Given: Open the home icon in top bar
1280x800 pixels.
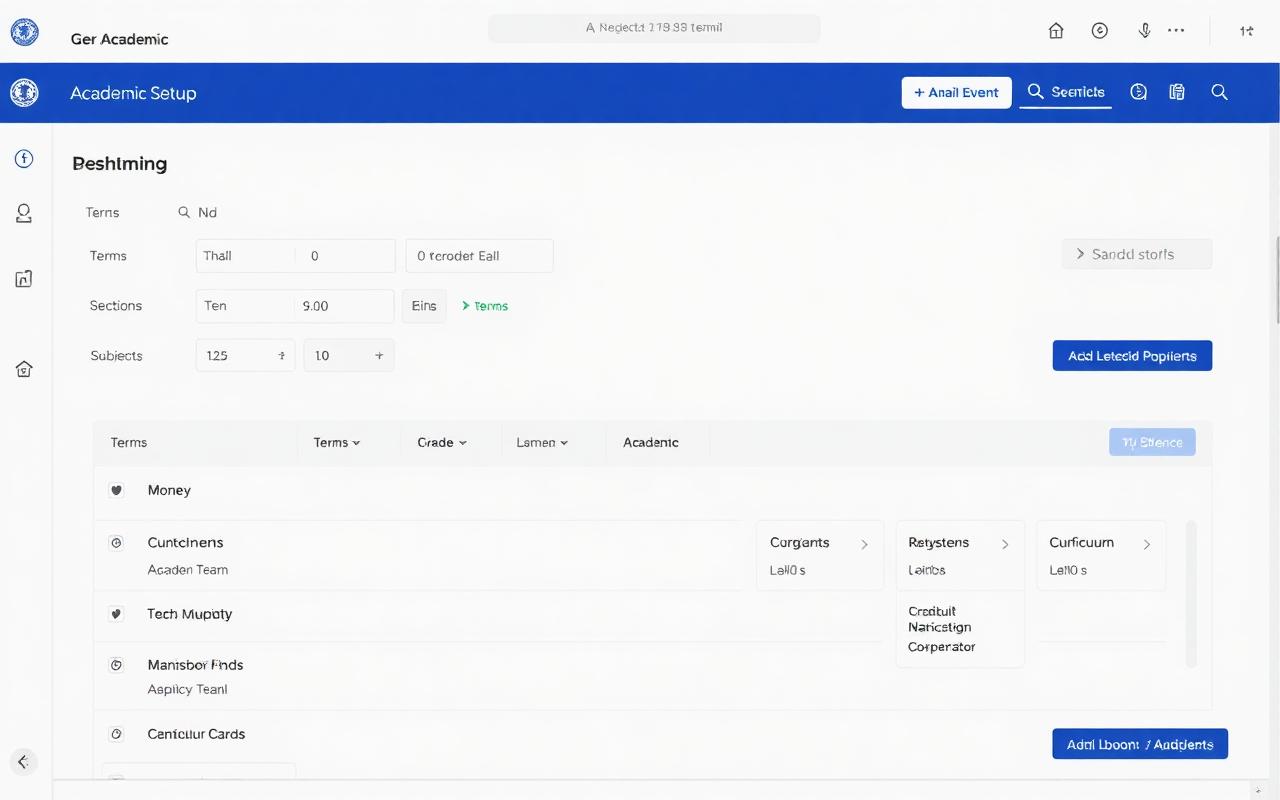Looking at the screenshot, I should [1056, 31].
